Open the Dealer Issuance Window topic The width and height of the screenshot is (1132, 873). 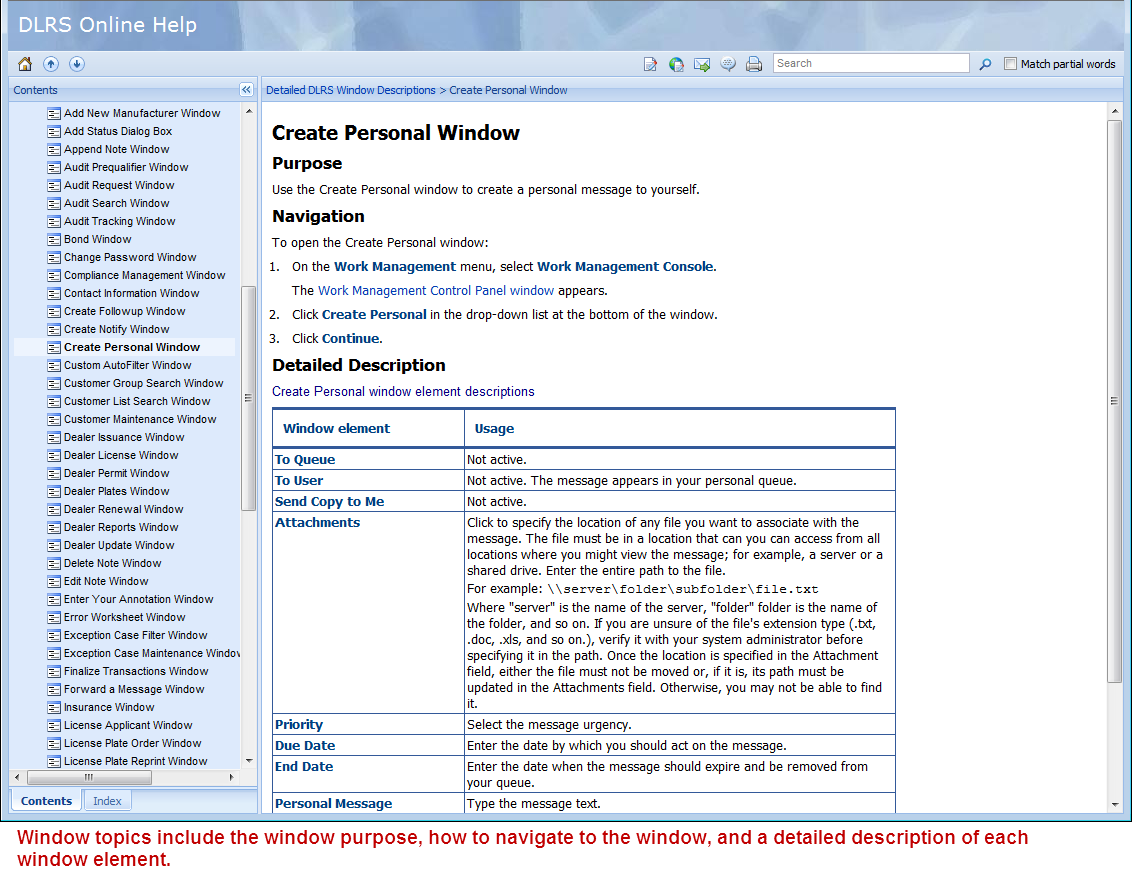[124, 438]
